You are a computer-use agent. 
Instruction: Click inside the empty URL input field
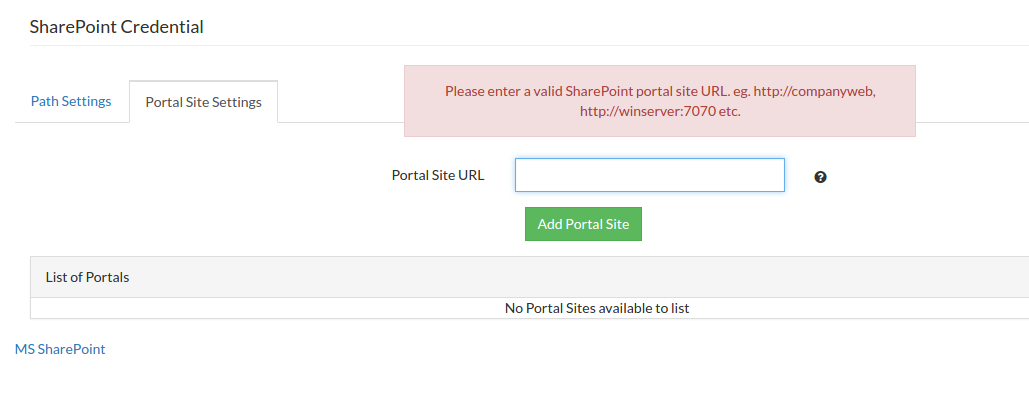[x=649, y=175]
